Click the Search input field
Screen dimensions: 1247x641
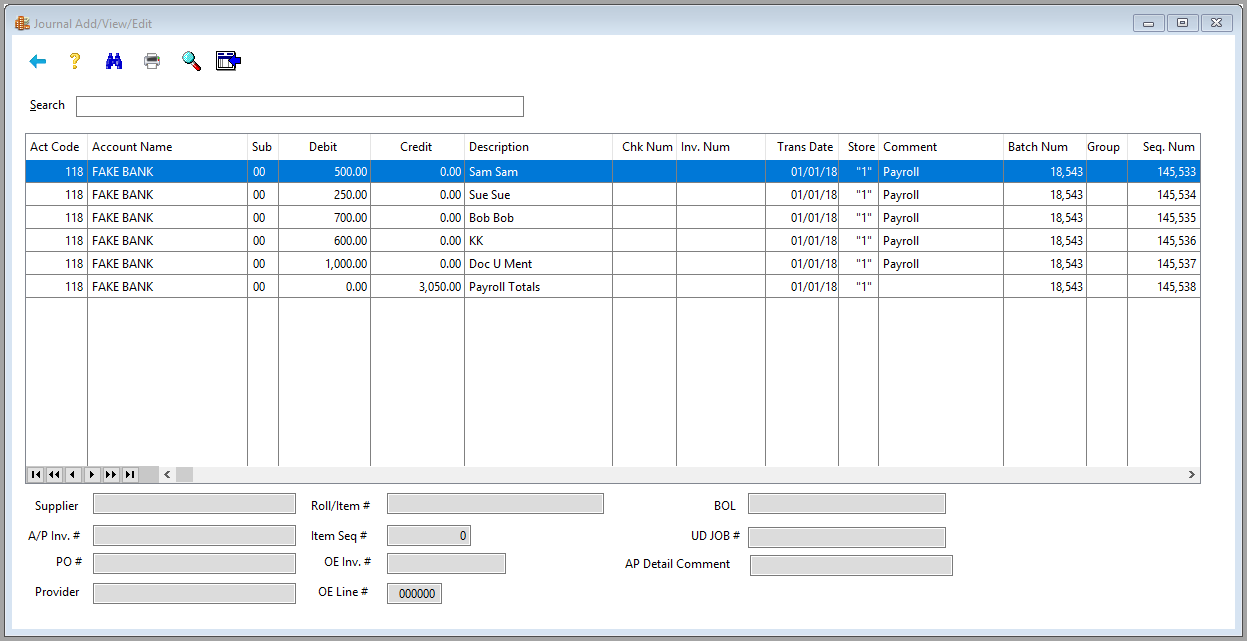300,106
